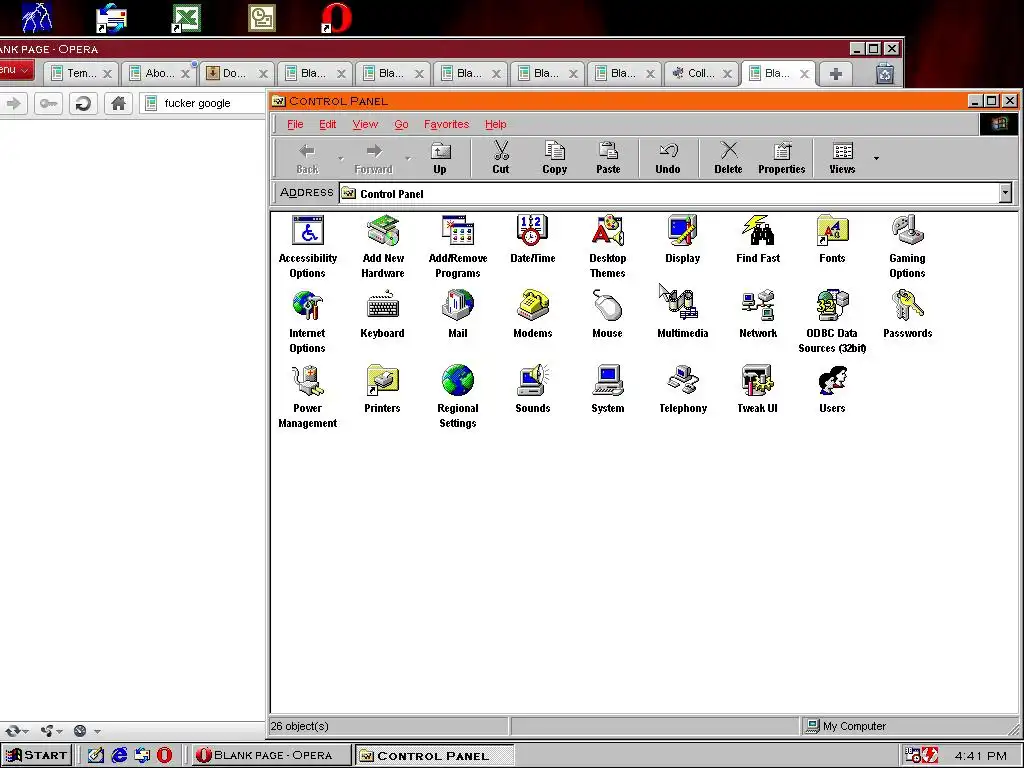Viewport: 1024px width, 768px height.
Task: Reload the page in Opera
Action: coord(83,103)
